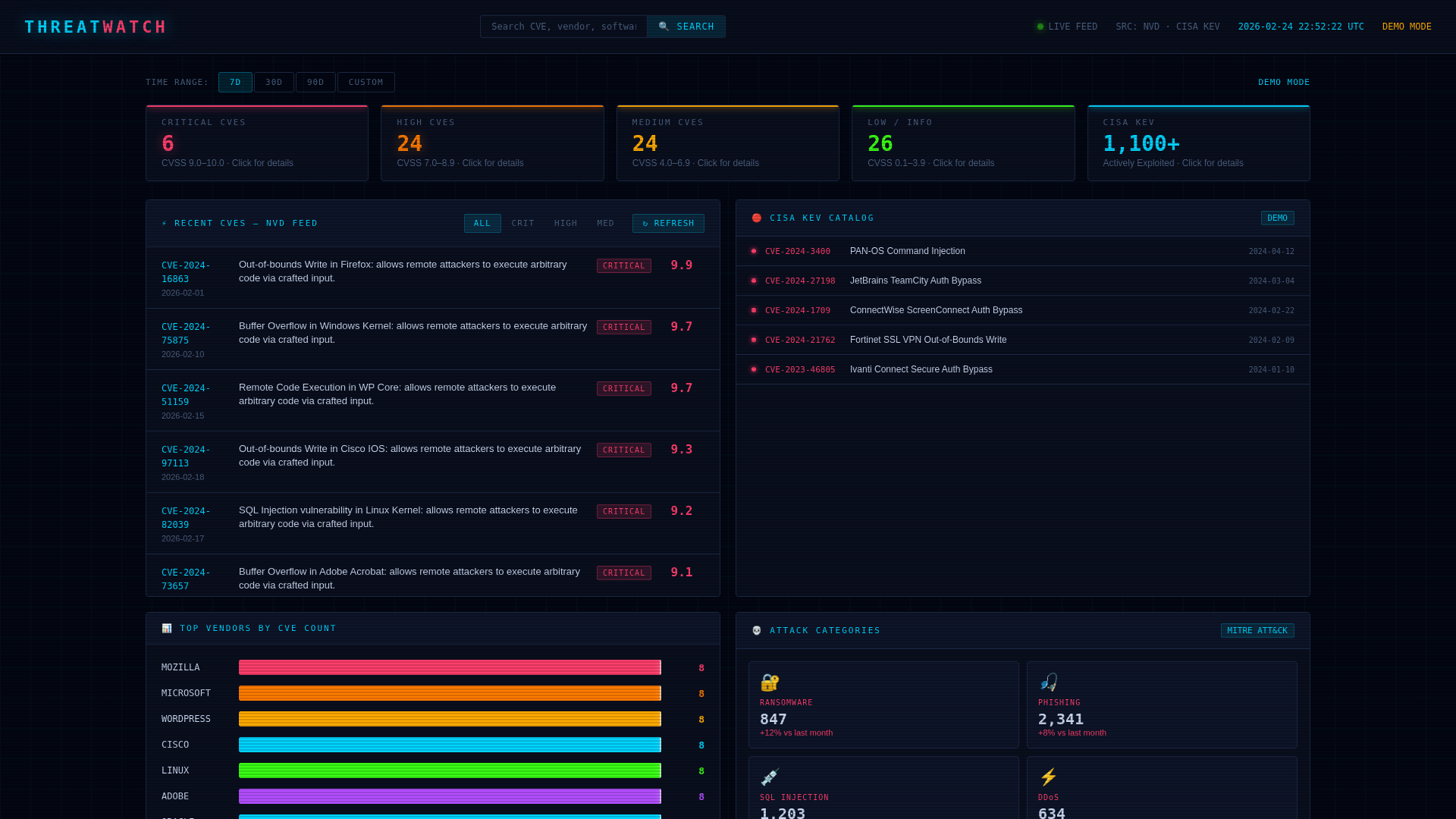Click the Ransomware count 847
The height and width of the screenshot is (819, 1456).
[773, 719]
